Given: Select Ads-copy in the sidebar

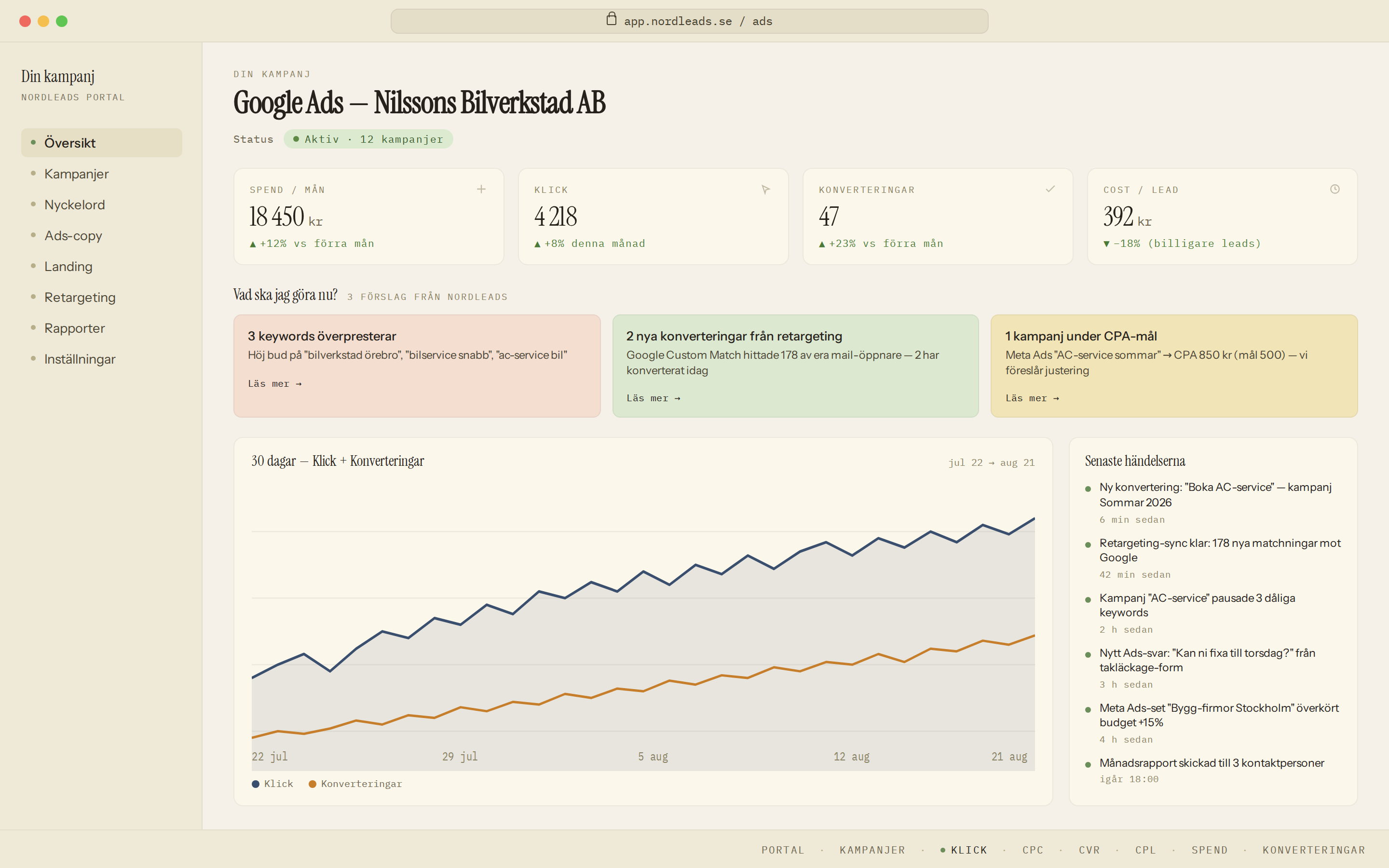Looking at the screenshot, I should 102,235.
